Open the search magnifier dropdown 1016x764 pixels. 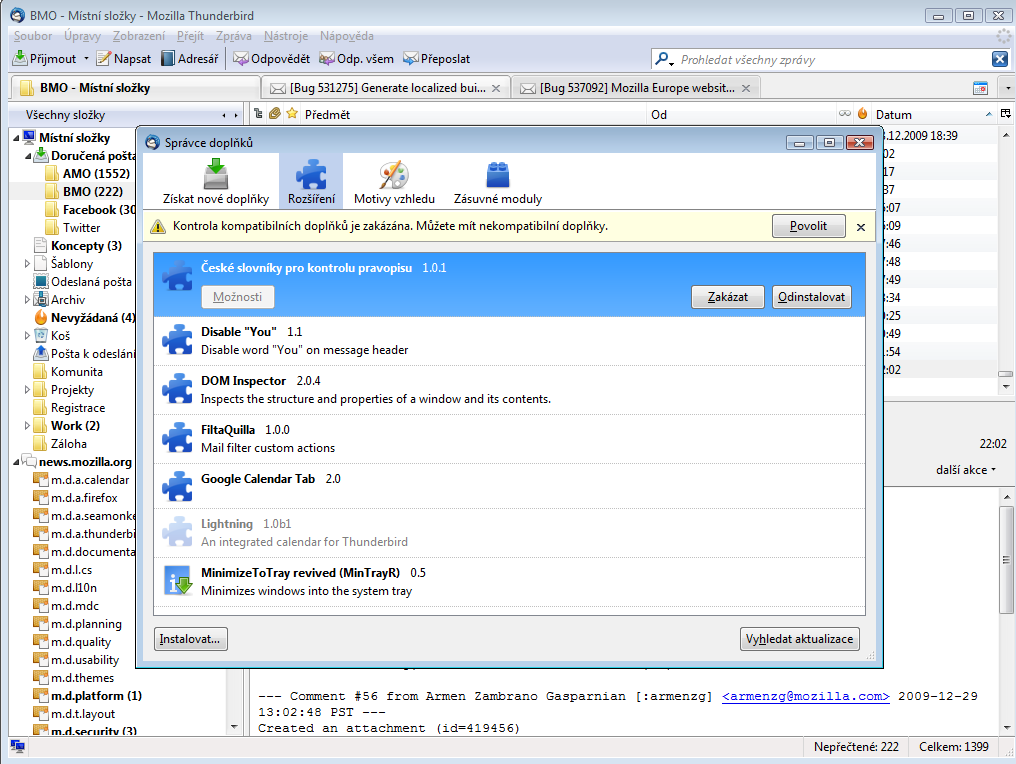pos(664,60)
